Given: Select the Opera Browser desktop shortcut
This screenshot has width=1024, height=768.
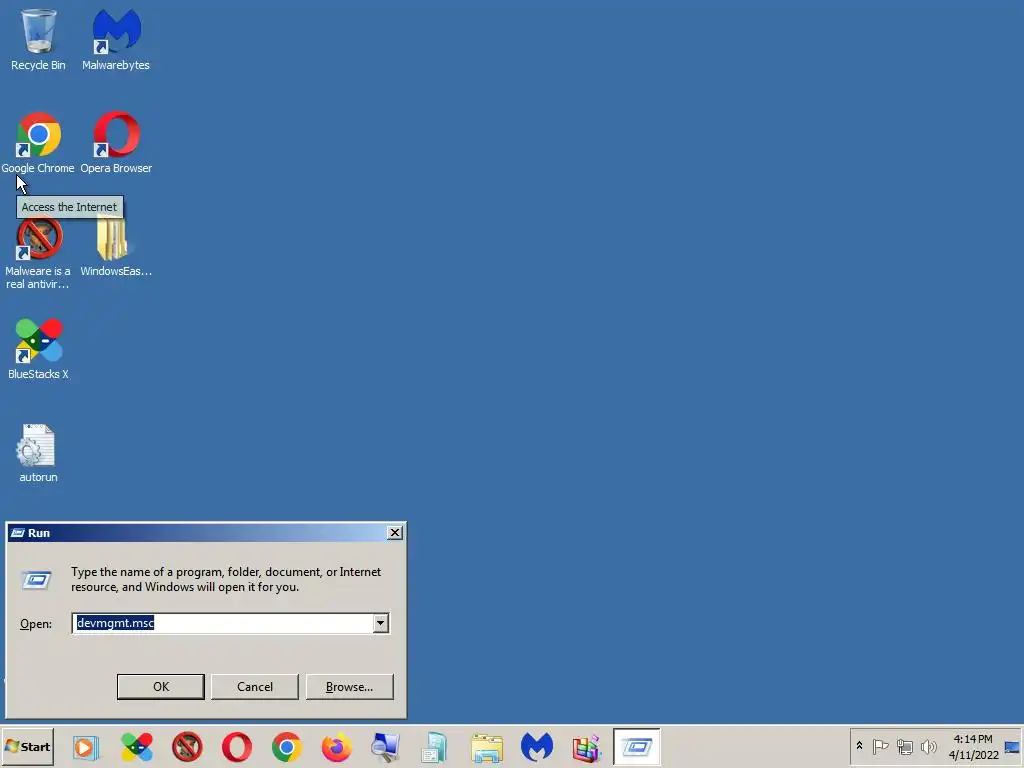Looking at the screenshot, I should [116, 142].
